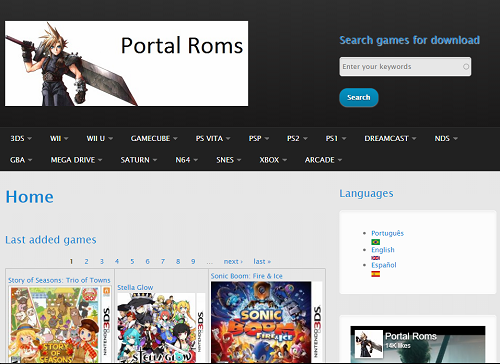
Task: Switch site language to Español
Action: (x=384, y=265)
